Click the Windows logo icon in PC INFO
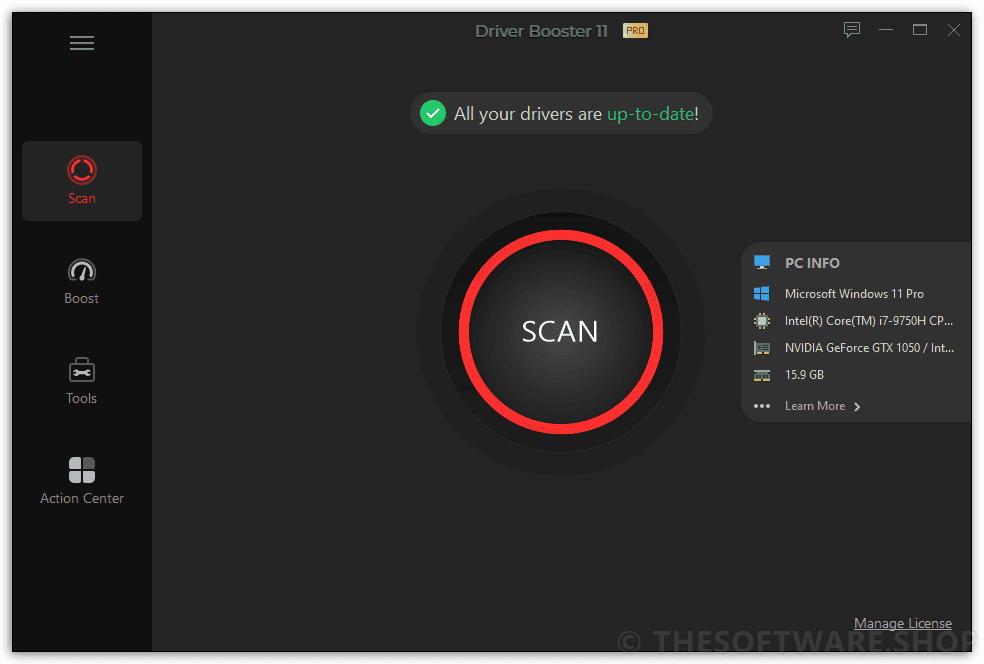Image resolution: width=984 pixels, height=664 pixels. pos(762,294)
